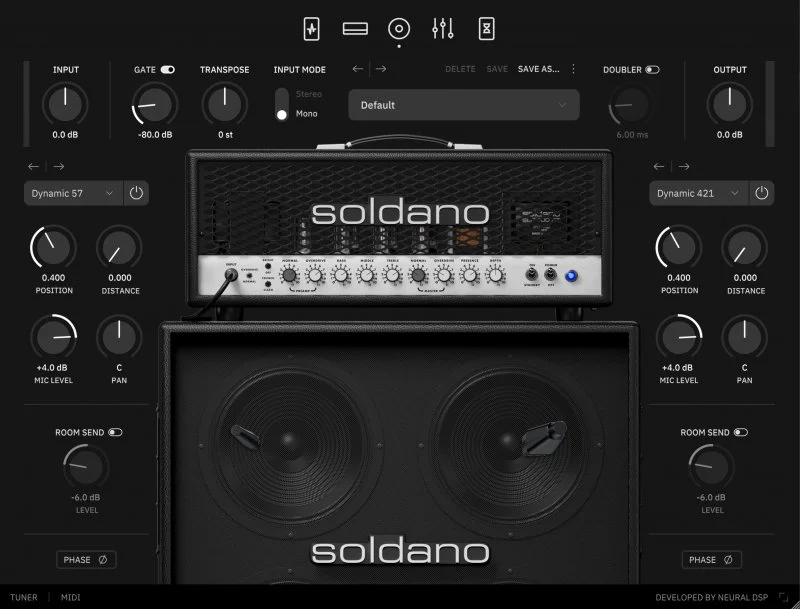Click the Doubler time knob
The width and height of the screenshot is (800, 609).
coord(631,104)
